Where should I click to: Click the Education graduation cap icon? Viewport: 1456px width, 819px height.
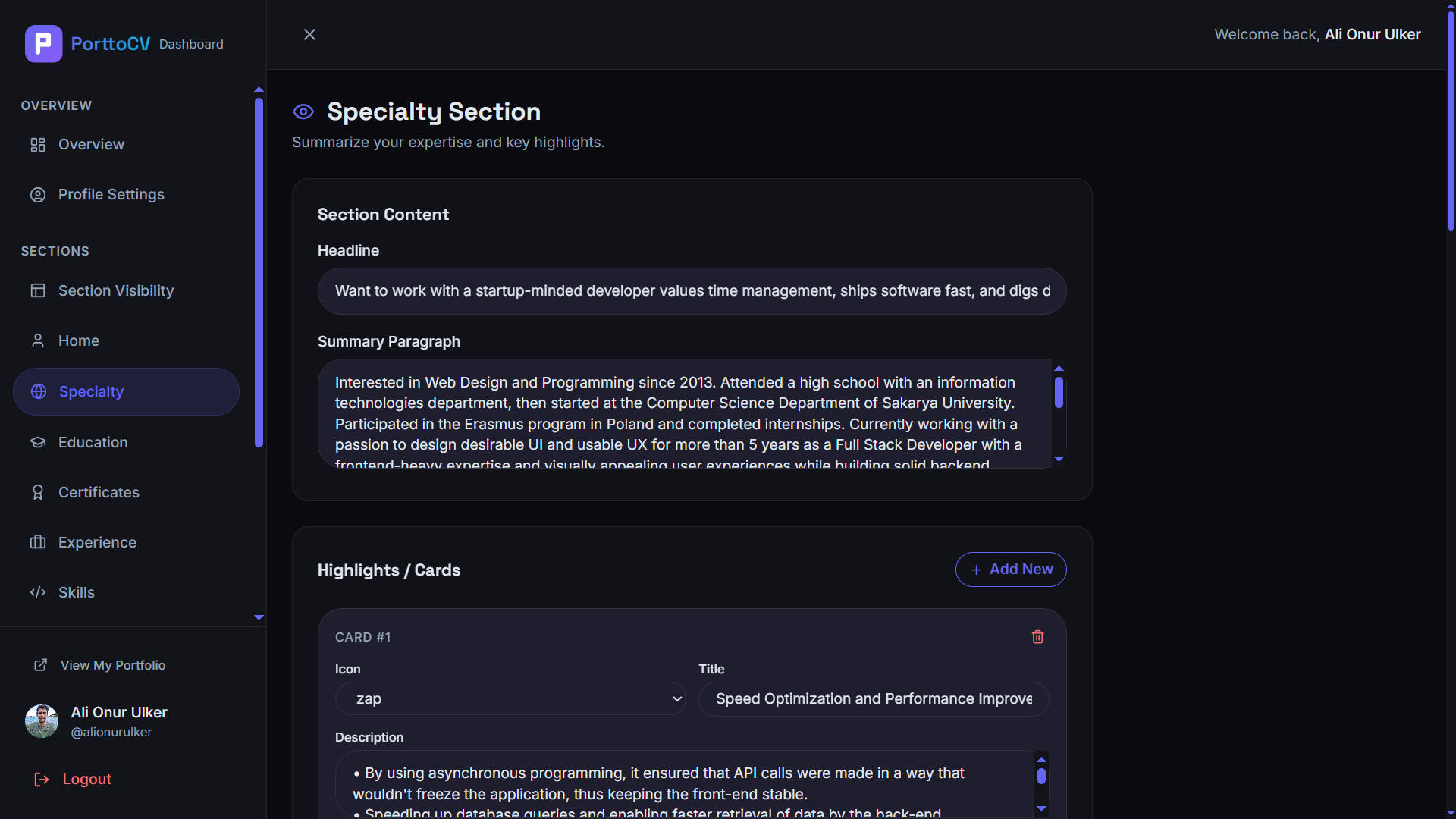[38, 442]
